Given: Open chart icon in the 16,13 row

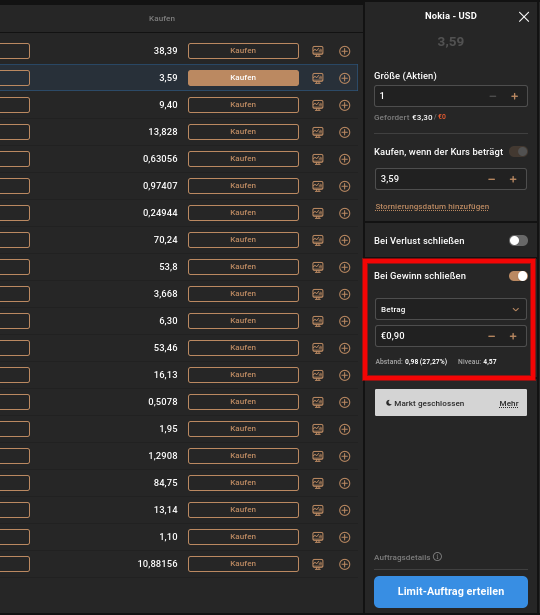Looking at the screenshot, I should [318, 375].
